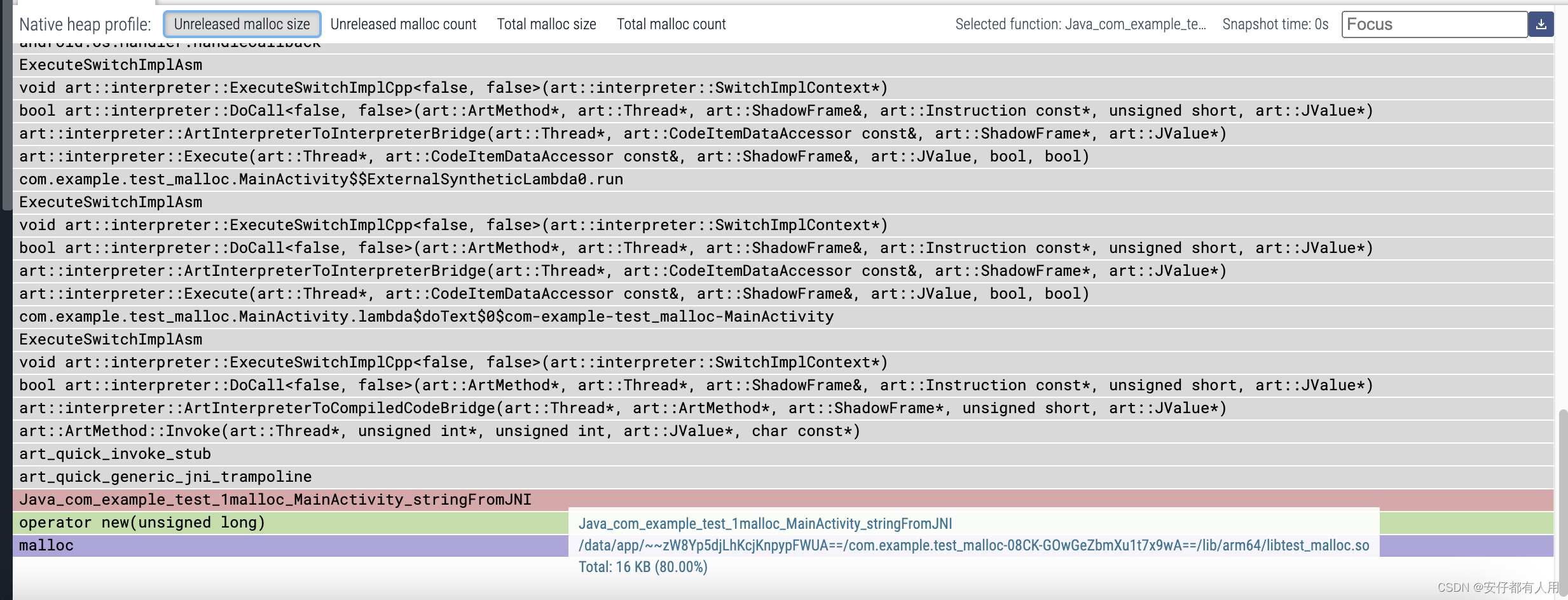Click the Snapshot time: 0s label
Screen dimensions: 1568x600
pos(1275,24)
